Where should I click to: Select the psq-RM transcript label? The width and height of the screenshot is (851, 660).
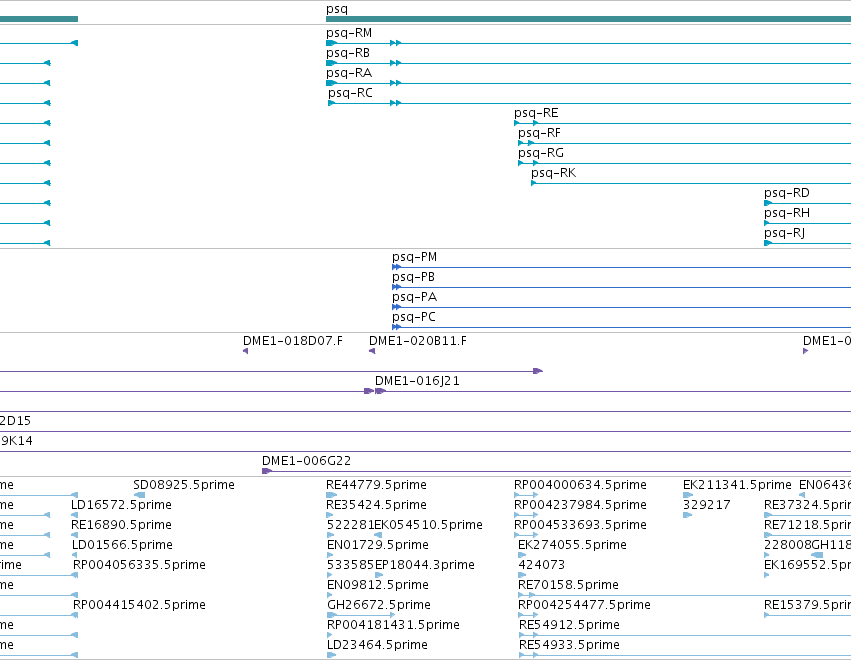[x=349, y=33]
